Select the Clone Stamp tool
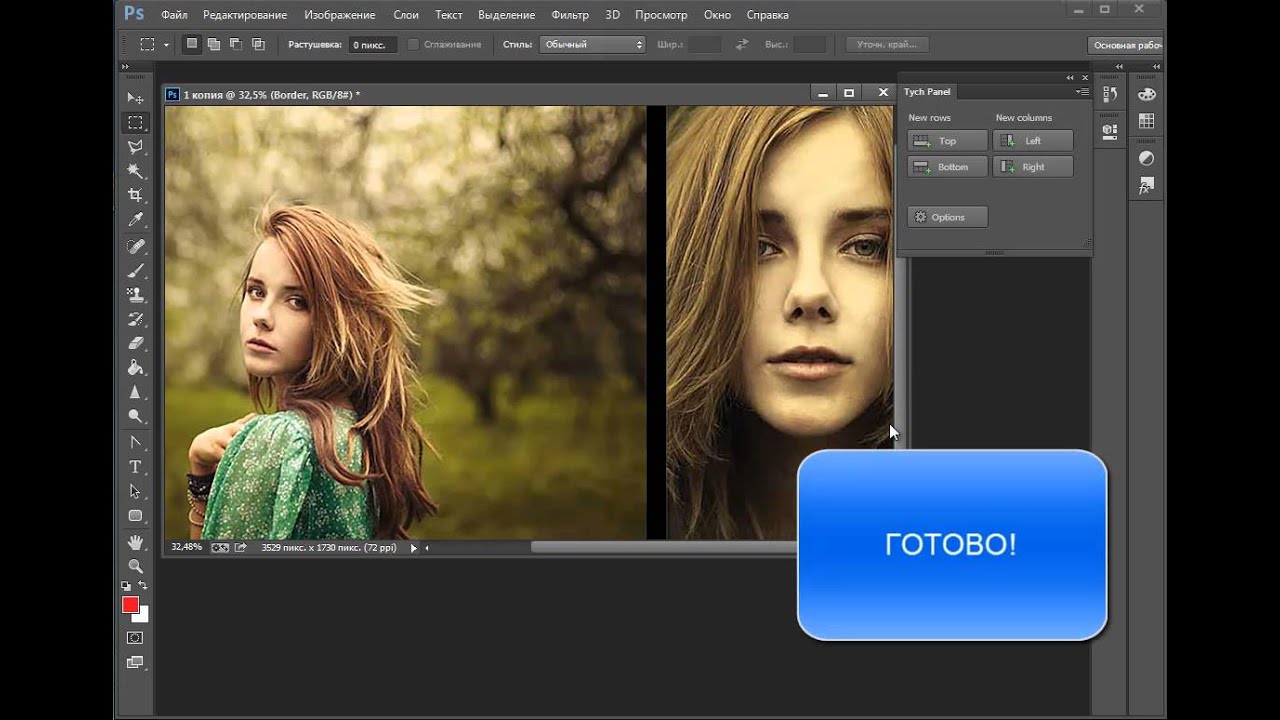This screenshot has width=1280, height=720. click(135, 295)
